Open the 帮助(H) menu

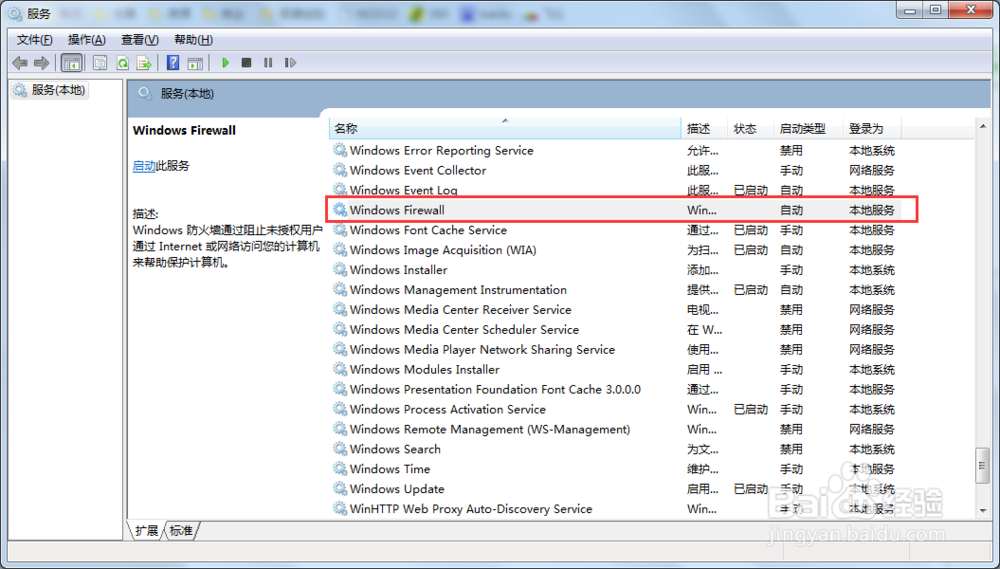(193, 40)
